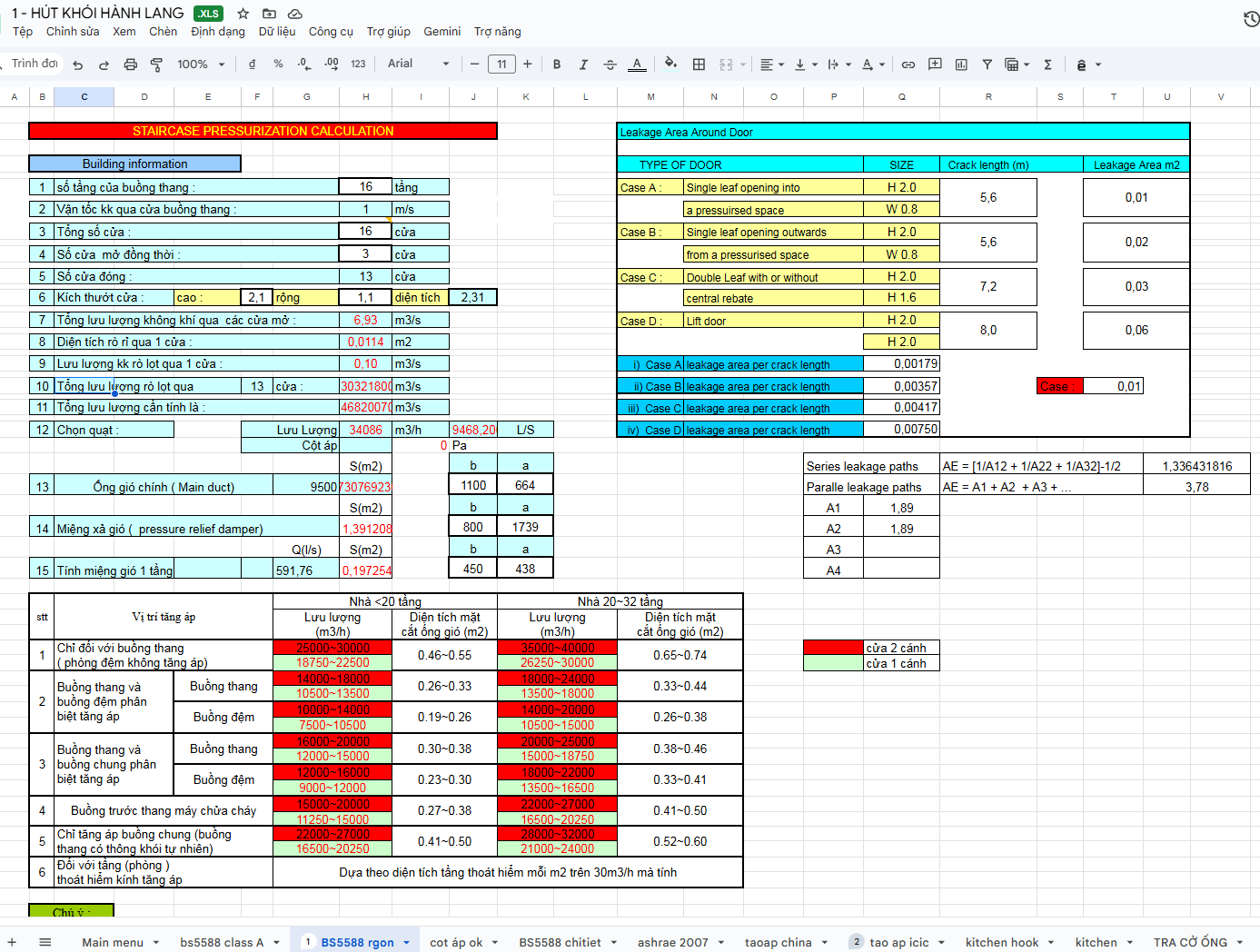This screenshot has width=1260, height=952.
Task: Open the Arial font dropdown
Action: point(418,64)
